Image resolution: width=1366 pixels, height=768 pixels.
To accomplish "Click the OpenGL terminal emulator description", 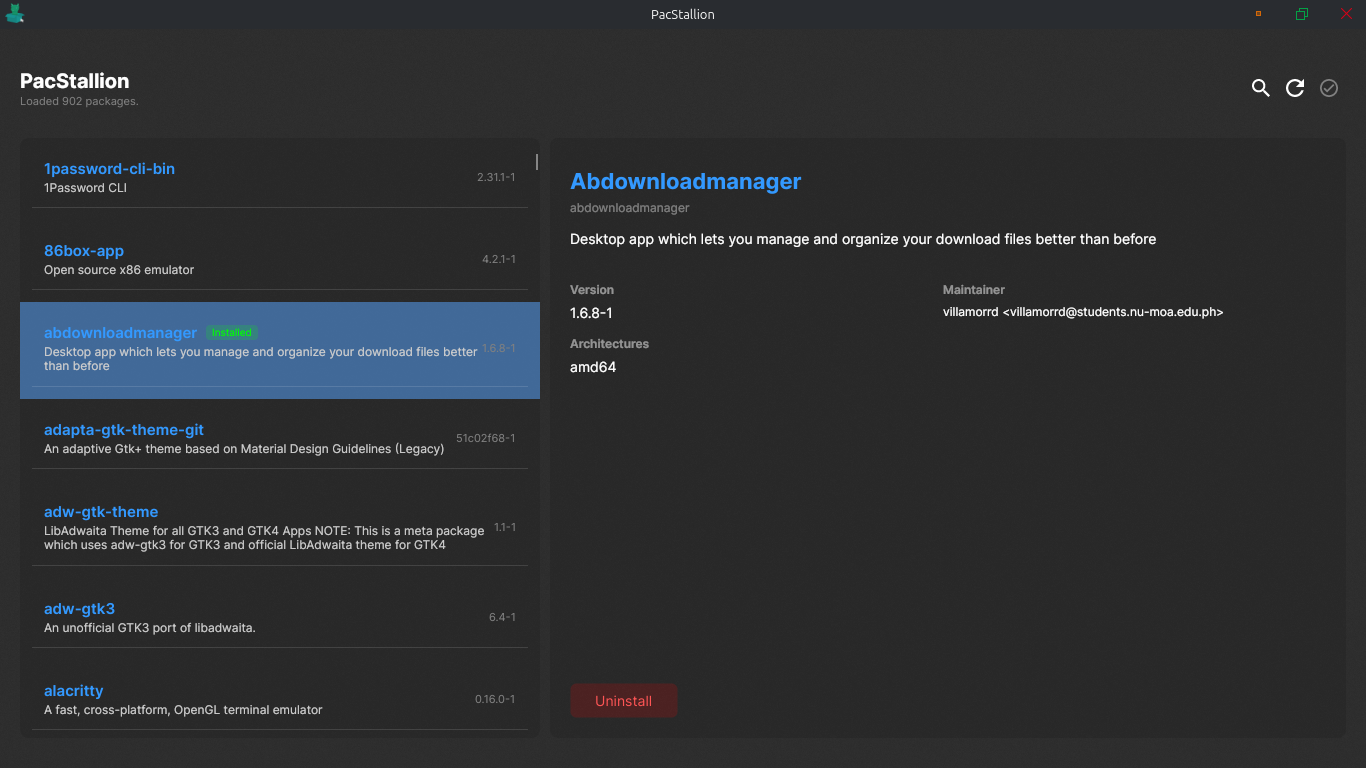I will coord(183,710).
